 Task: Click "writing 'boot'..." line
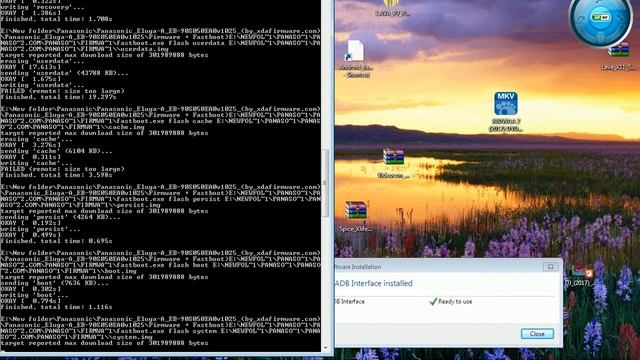[33, 295]
